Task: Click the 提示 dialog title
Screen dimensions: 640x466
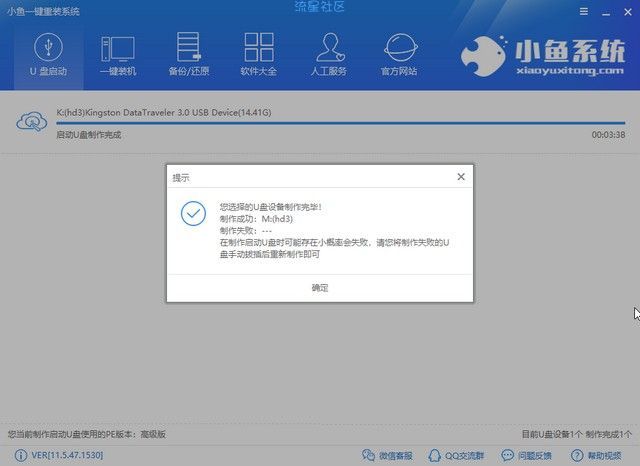Action: (x=181, y=178)
